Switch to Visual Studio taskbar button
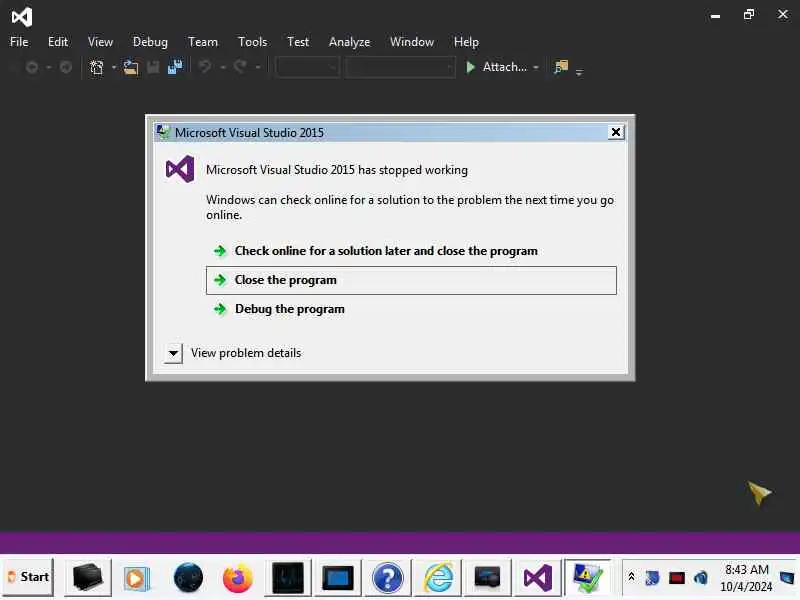The image size is (800, 600). pos(538,578)
